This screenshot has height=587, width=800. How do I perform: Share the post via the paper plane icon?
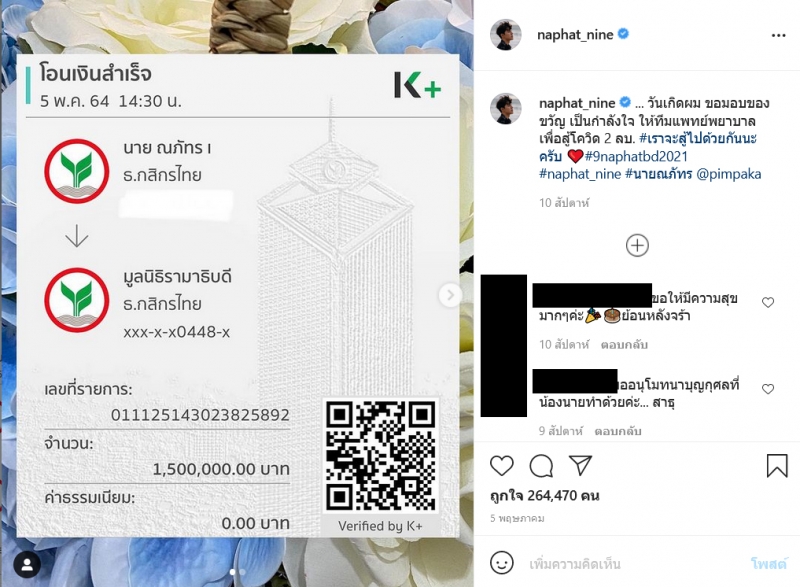(x=581, y=465)
